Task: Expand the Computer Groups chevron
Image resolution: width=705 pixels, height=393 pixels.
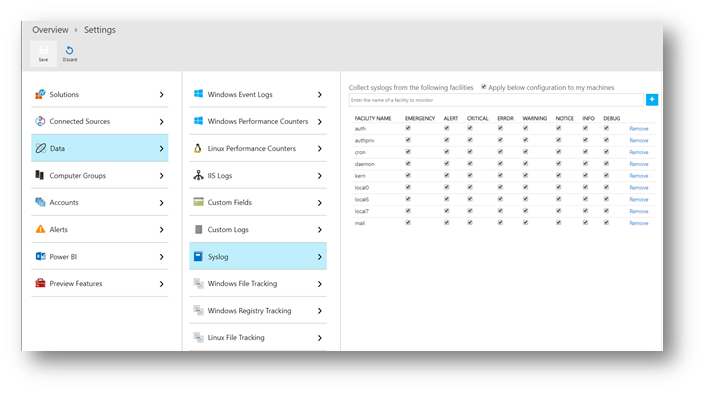Action: pos(161,176)
